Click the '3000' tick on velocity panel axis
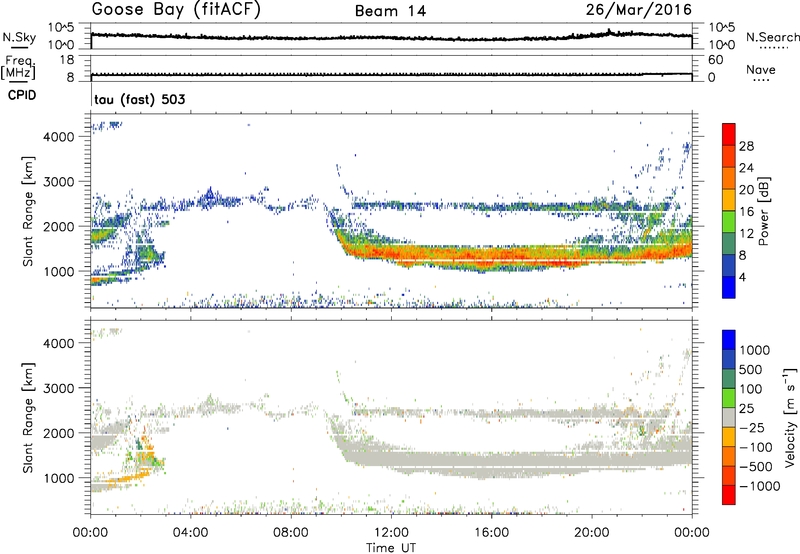Screen dimensions: 800x554 coord(59,388)
